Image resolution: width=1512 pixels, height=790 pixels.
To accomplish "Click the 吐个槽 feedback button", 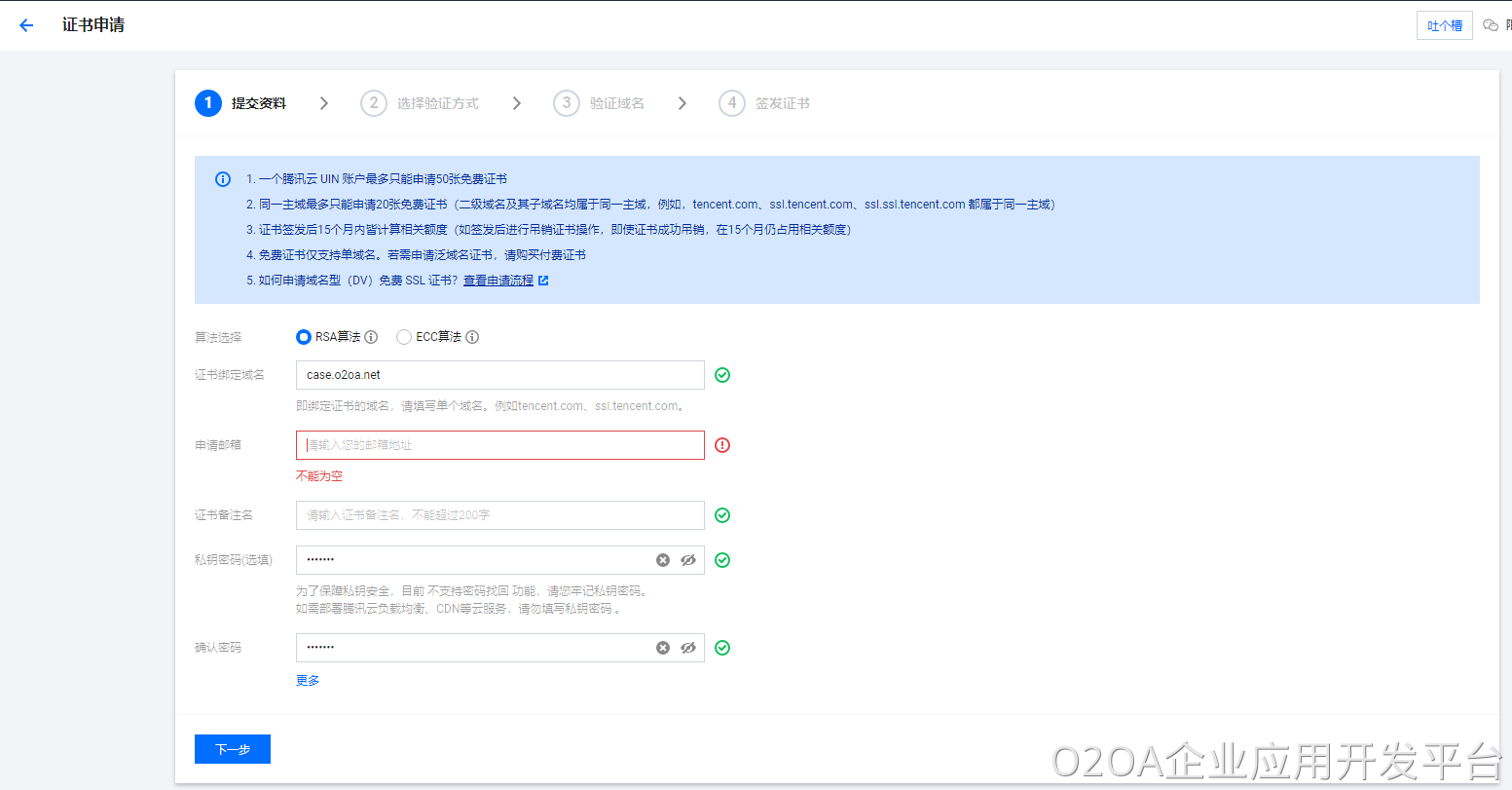I will pyautogui.click(x=1444, y=25).
